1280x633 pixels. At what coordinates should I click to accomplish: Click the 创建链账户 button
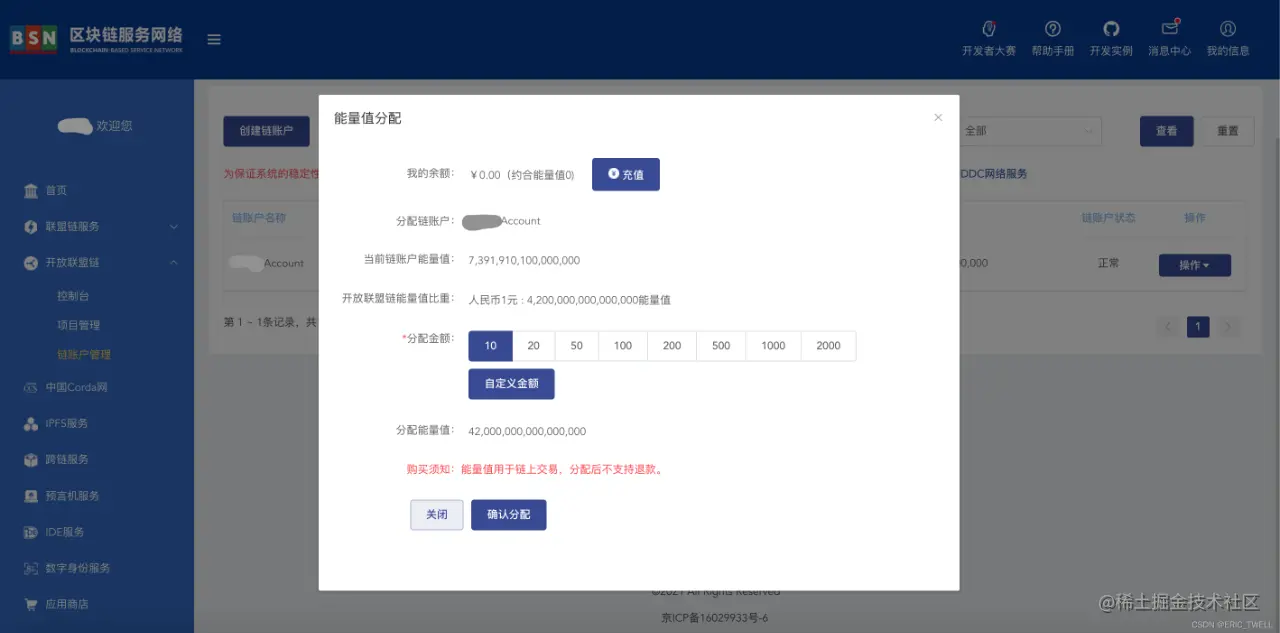pyautogui.click(x=266, y=131)
